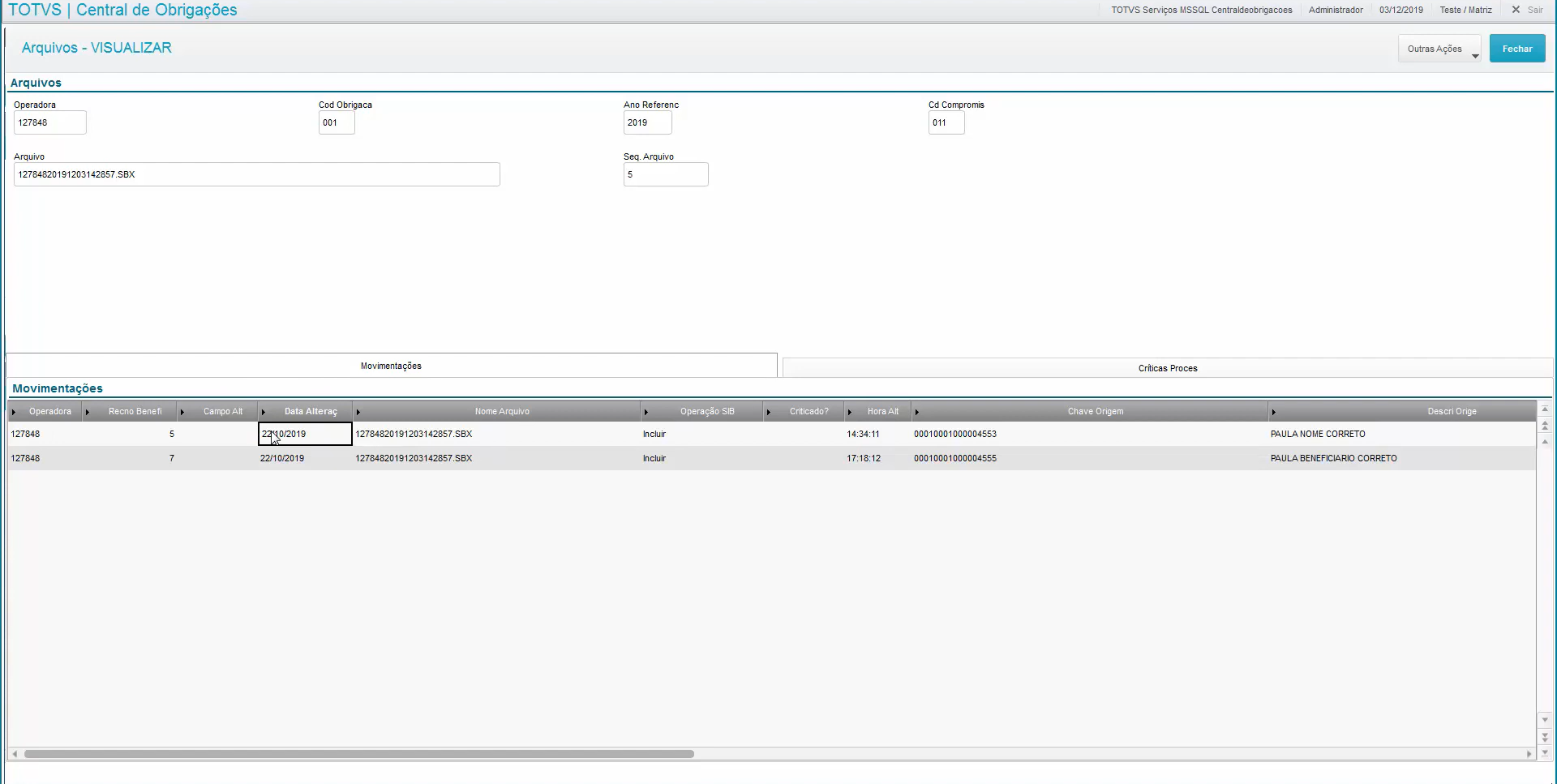Open Descri Orige column arrow
This screenshot has width=1557, height=784.
tap(1273, 412)
